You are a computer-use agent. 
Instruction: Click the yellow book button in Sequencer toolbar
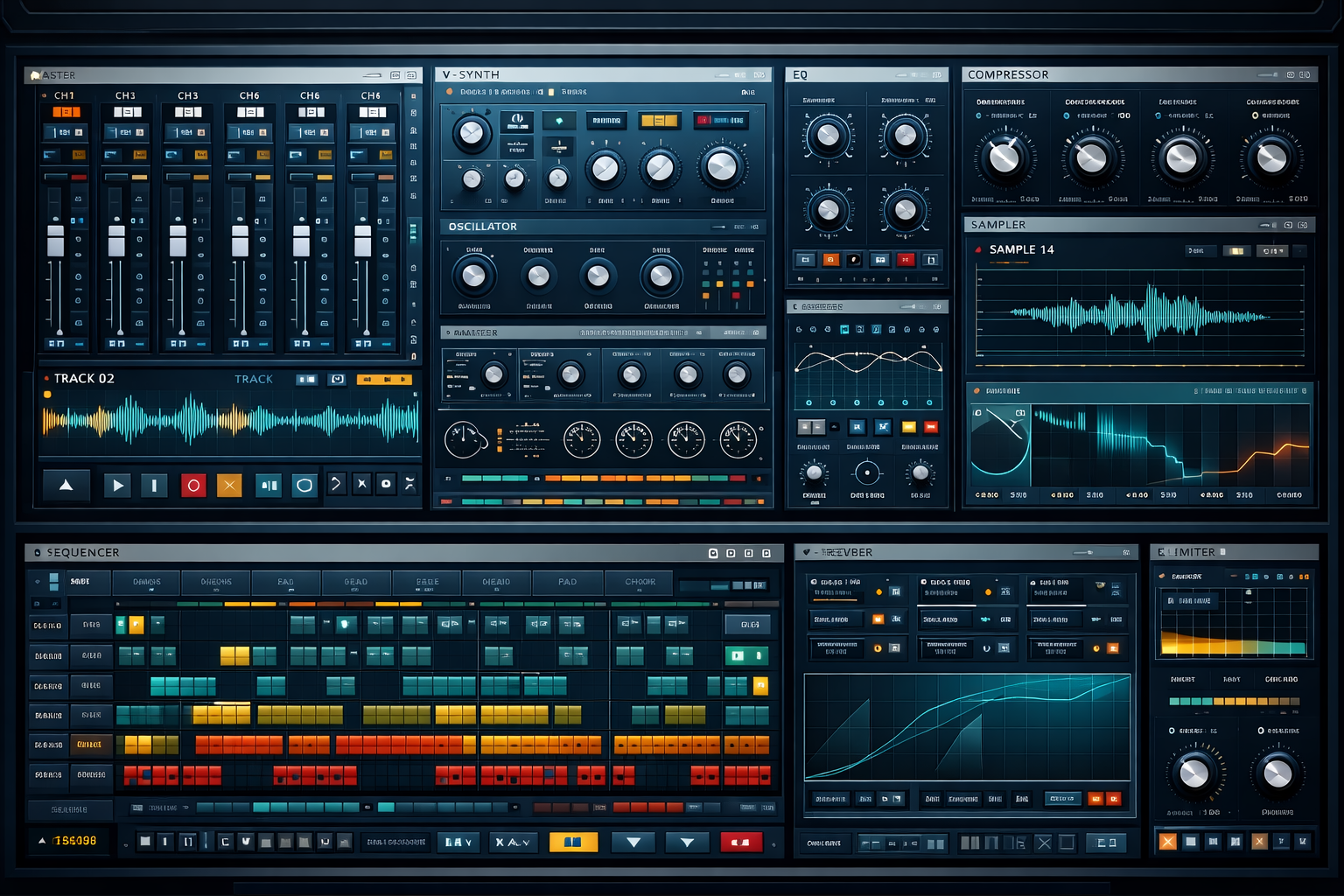(573, 842)
